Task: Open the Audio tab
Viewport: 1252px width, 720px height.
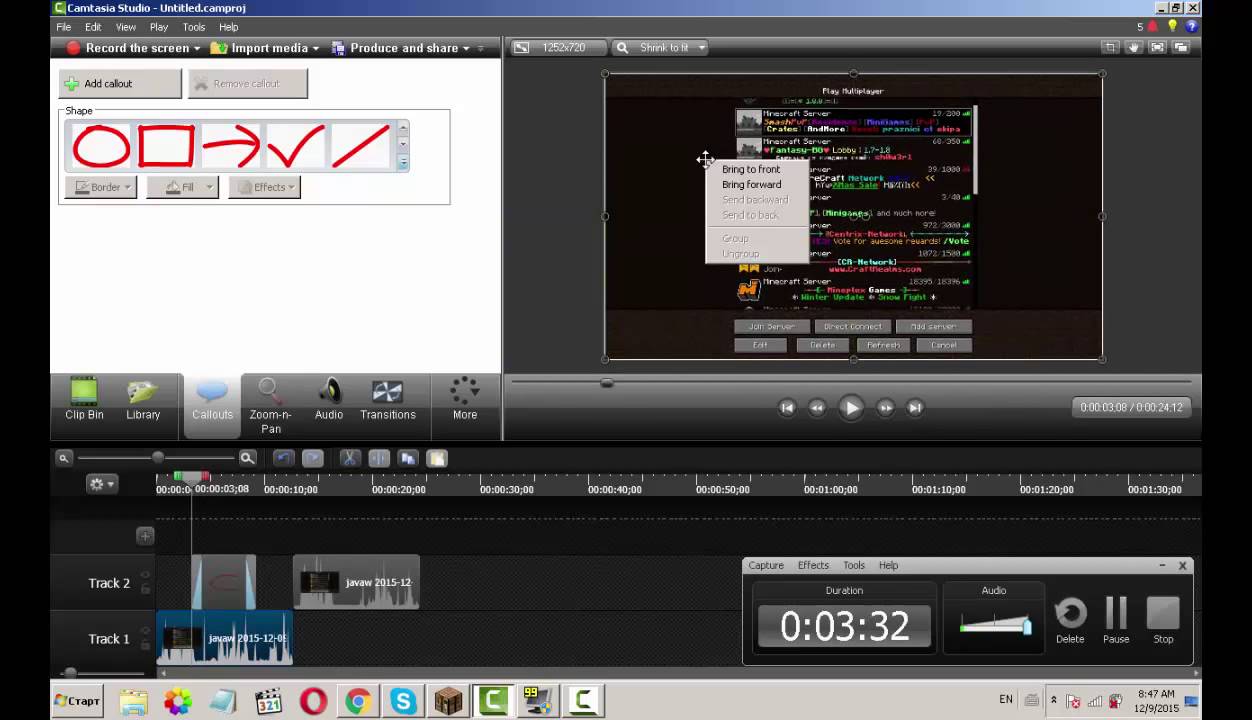Action: point(329,400)
